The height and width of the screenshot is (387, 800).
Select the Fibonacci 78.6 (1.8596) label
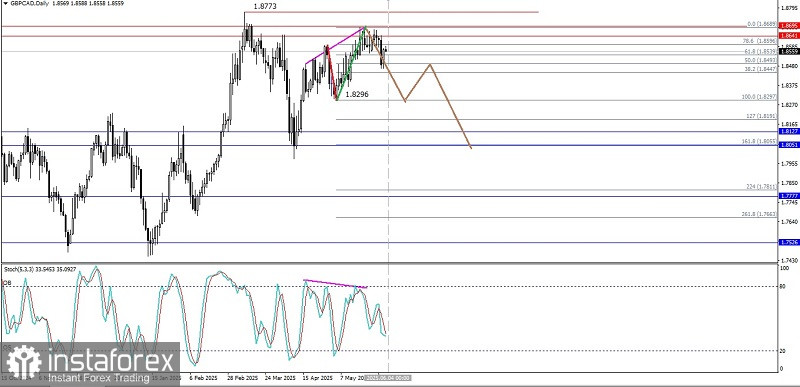[x=760, y=41]
